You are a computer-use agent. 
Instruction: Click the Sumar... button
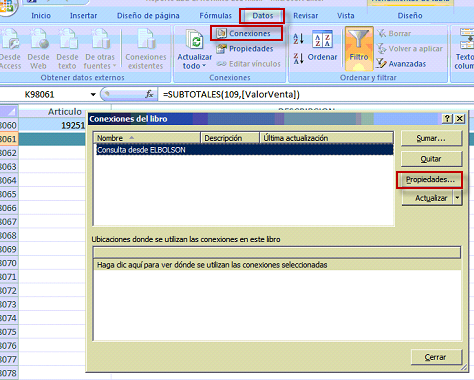pos(431,138)
